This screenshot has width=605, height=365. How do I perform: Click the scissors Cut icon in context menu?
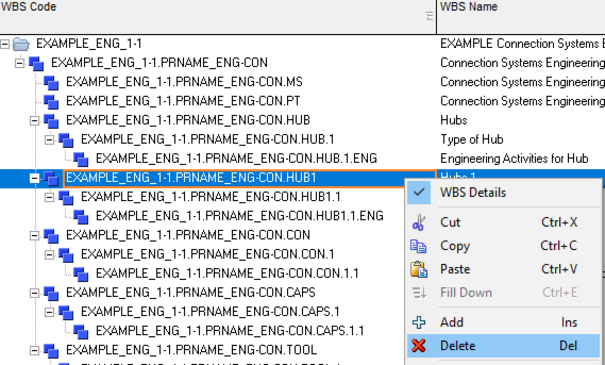[419, 223]
